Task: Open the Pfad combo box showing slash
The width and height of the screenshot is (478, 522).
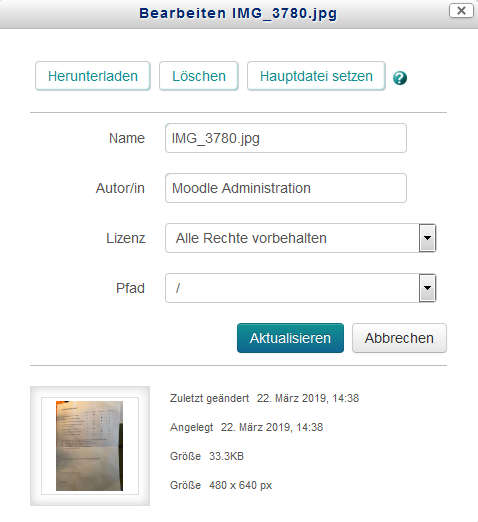Action: click(x=301, y=288)
